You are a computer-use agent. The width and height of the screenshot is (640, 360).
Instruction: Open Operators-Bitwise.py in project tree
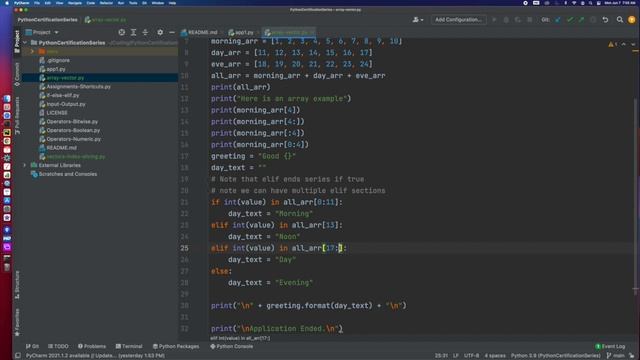tap(69, 122)
